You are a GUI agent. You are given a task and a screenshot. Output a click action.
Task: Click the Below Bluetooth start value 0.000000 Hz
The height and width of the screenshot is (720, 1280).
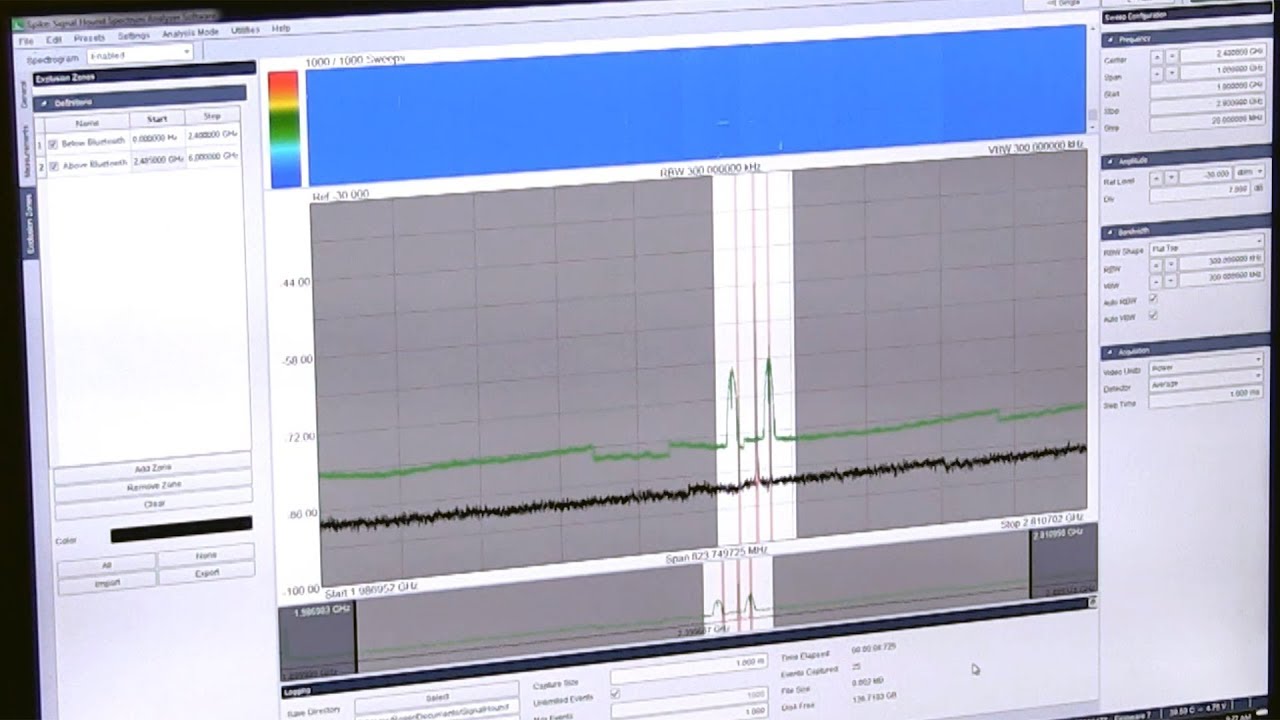click(x=156, y=139)
